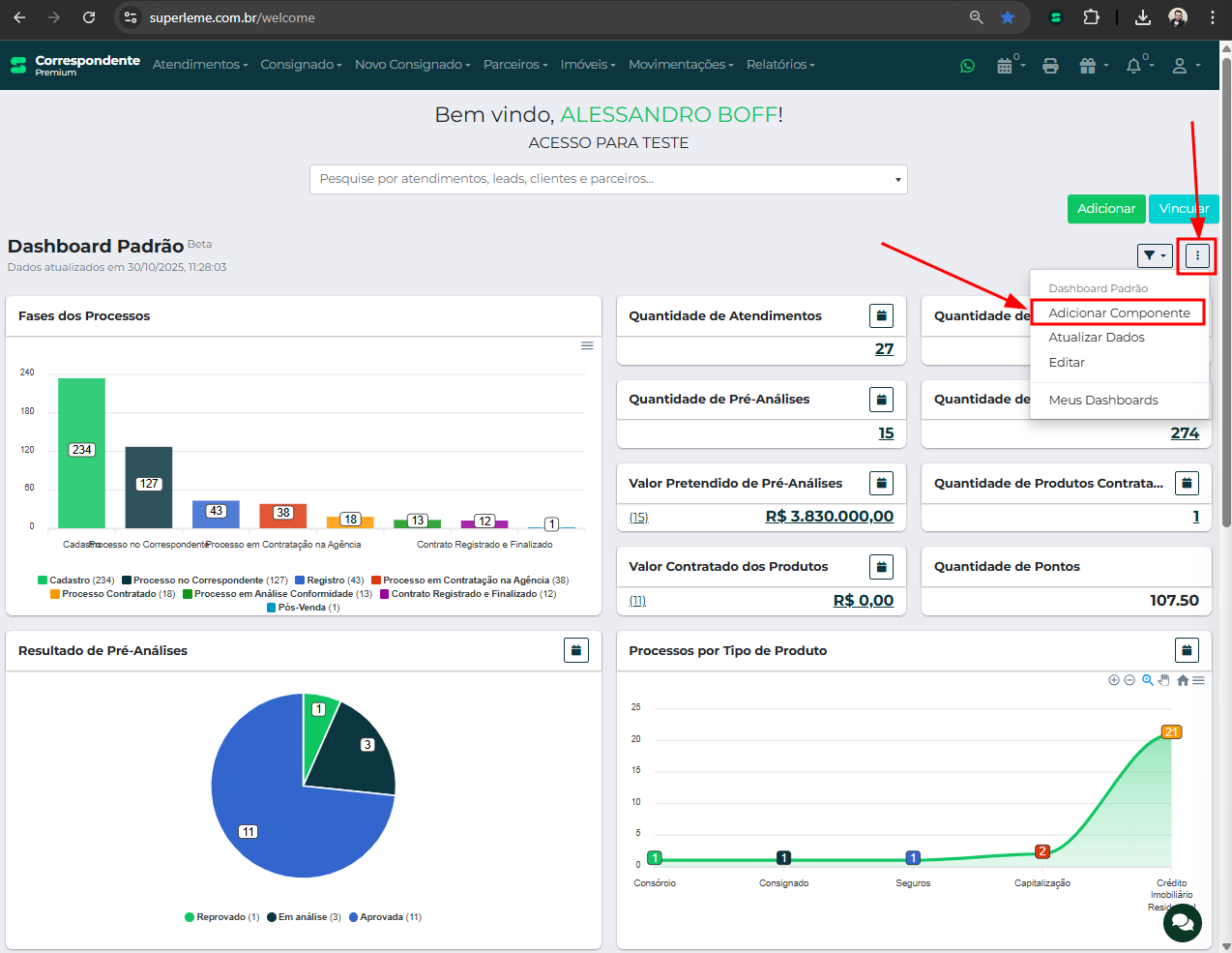
Task: Choose Meus Dashboards menu entry
Action: [1102, 400]
